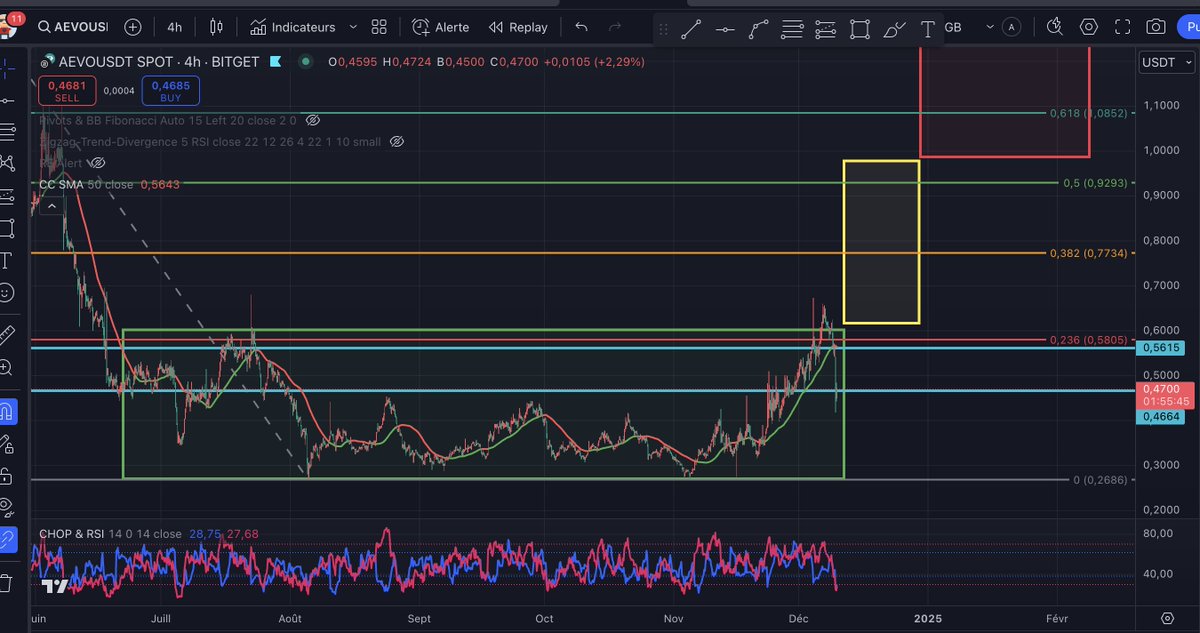Enter fullscreen mode
The image size is (1200, 633).
(x=1122, y=27)
